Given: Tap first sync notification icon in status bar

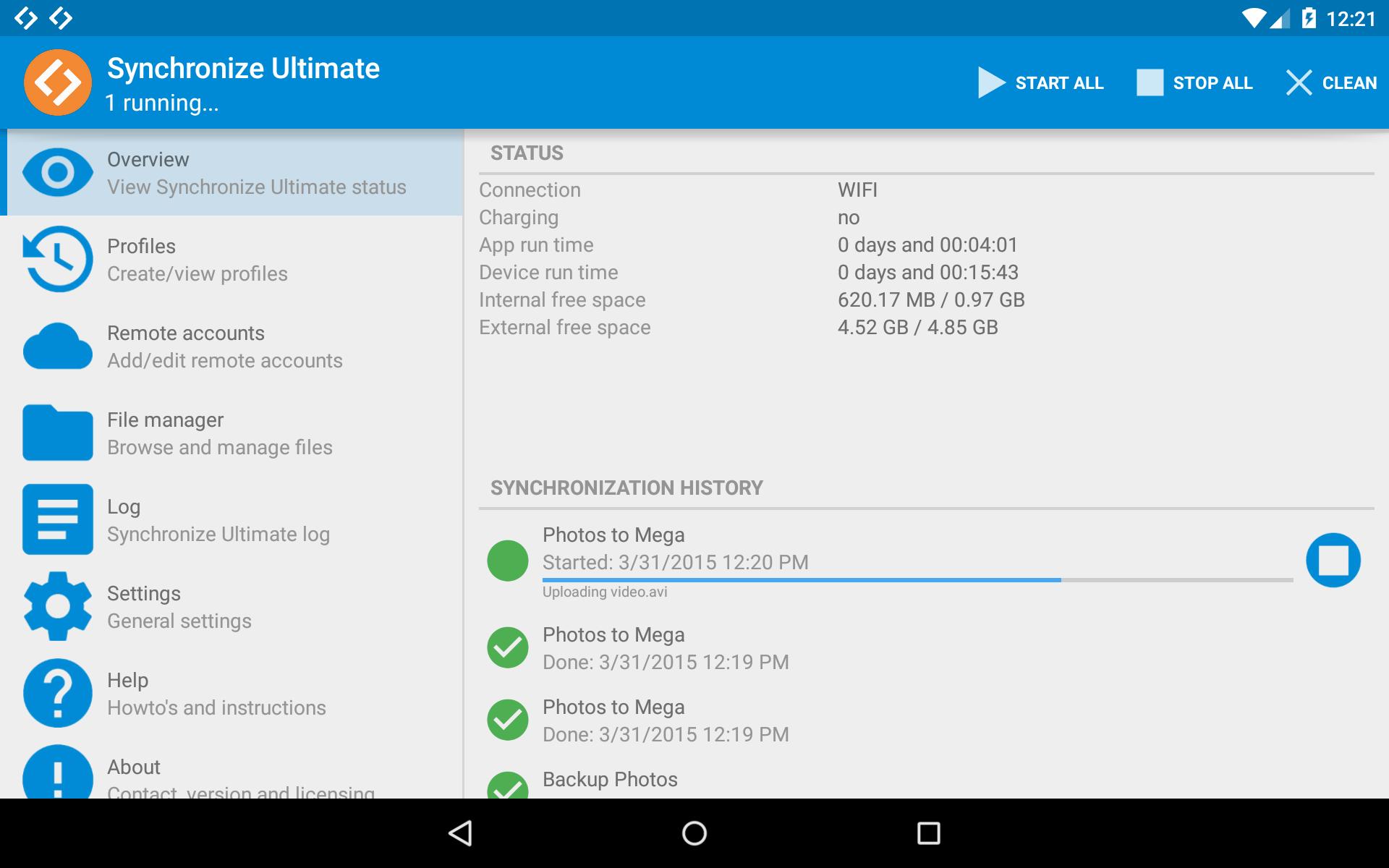Looking at the screenshot, I should [x=25, y=18].
